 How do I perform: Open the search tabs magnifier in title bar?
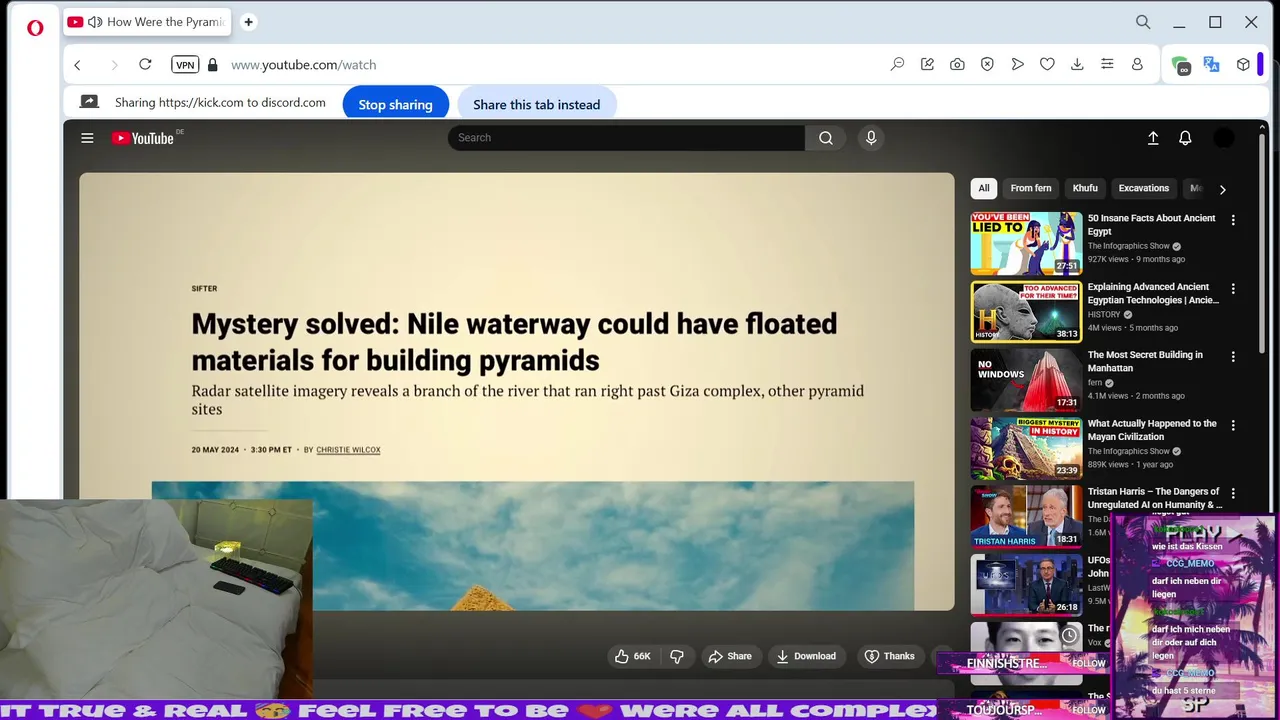pos(1143,22)
